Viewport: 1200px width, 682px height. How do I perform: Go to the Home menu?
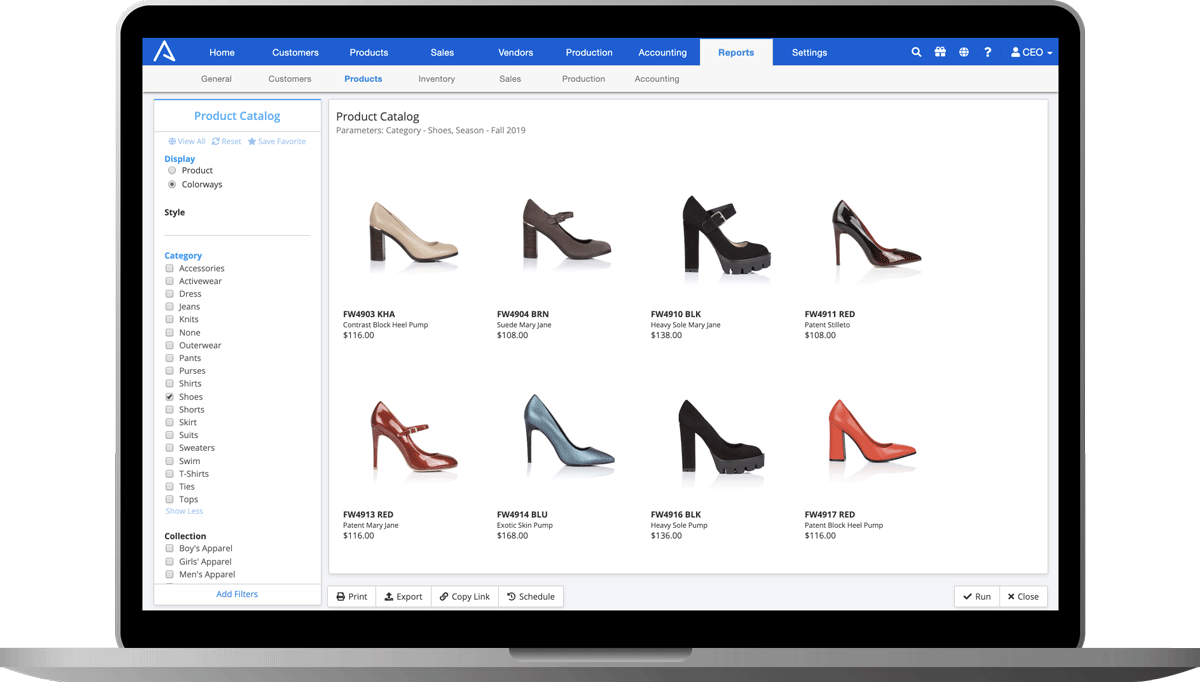[x=222, y=52]
